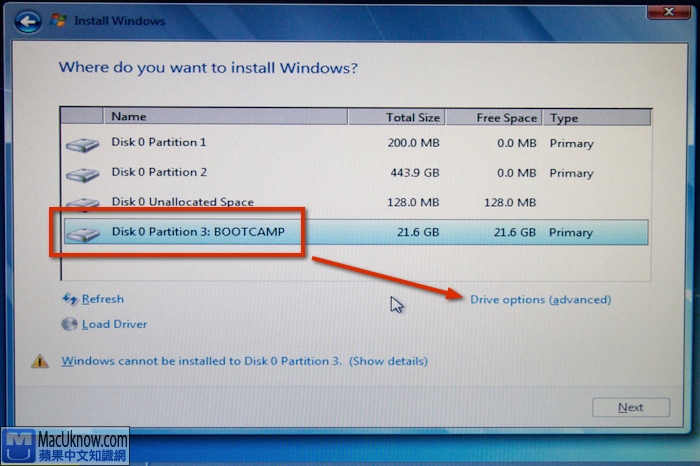Click the Windows logo in title bar
Image resolution: width=700 pixels, height=466 pixels.
(59, 20)
